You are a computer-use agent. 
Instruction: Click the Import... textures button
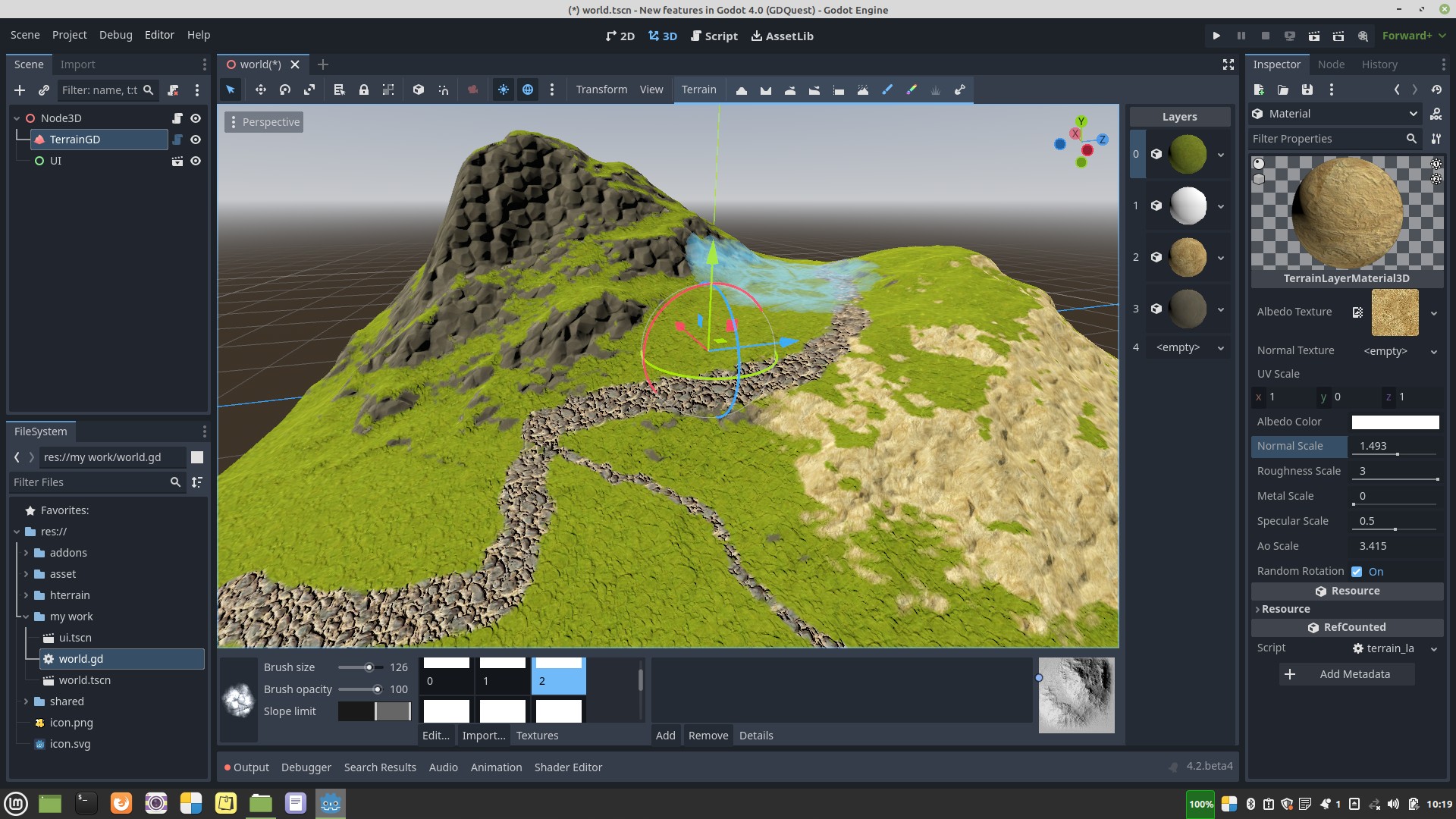click(x=484, y=736)
